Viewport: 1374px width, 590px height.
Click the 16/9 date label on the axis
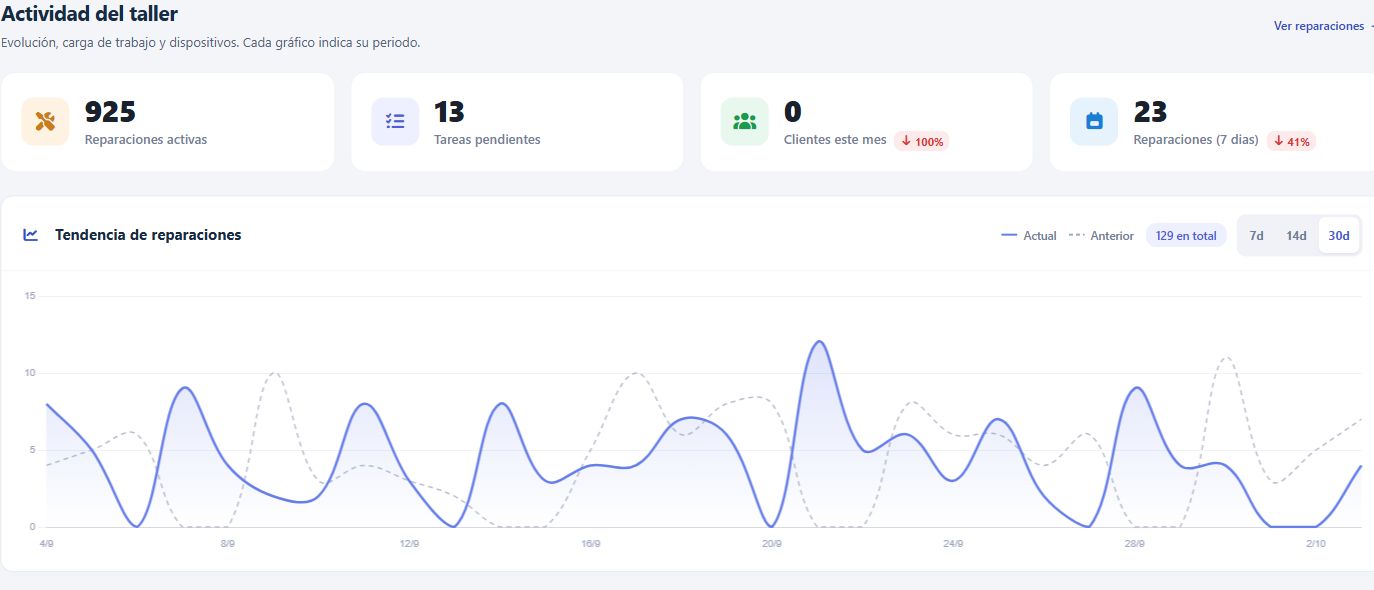click(x=591, y=544)
